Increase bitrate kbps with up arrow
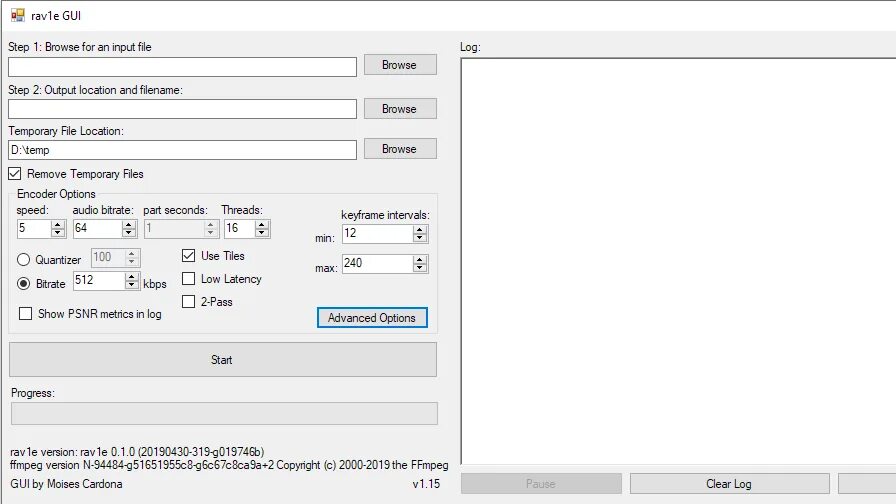This screenshot has height=504, width=896. pos(132,277)
